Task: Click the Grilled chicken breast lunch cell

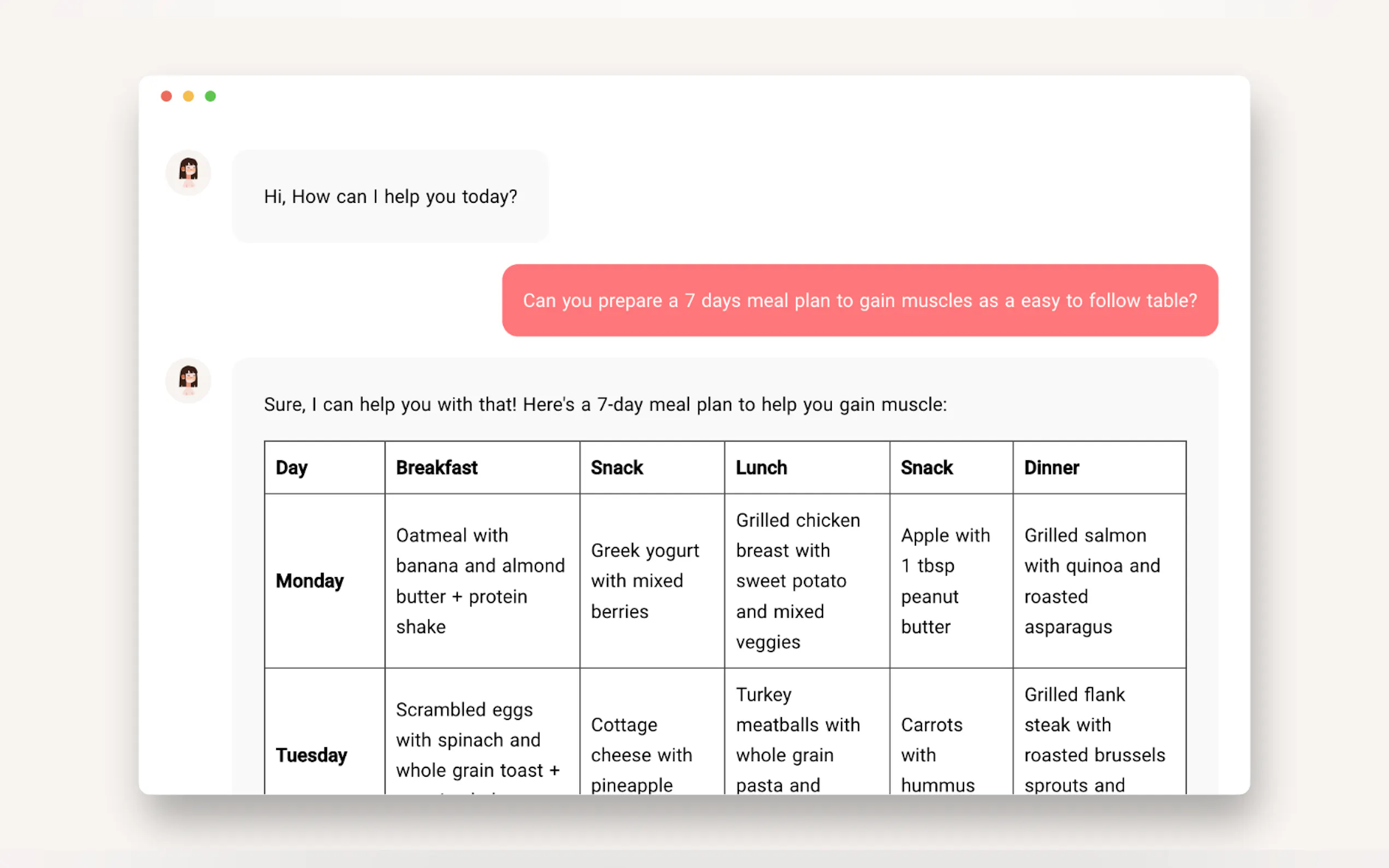Action: pos(798,580)
